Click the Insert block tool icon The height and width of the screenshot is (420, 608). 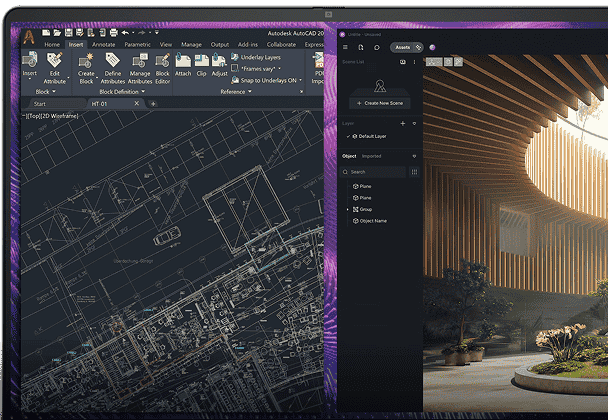[x=29, y=59]
